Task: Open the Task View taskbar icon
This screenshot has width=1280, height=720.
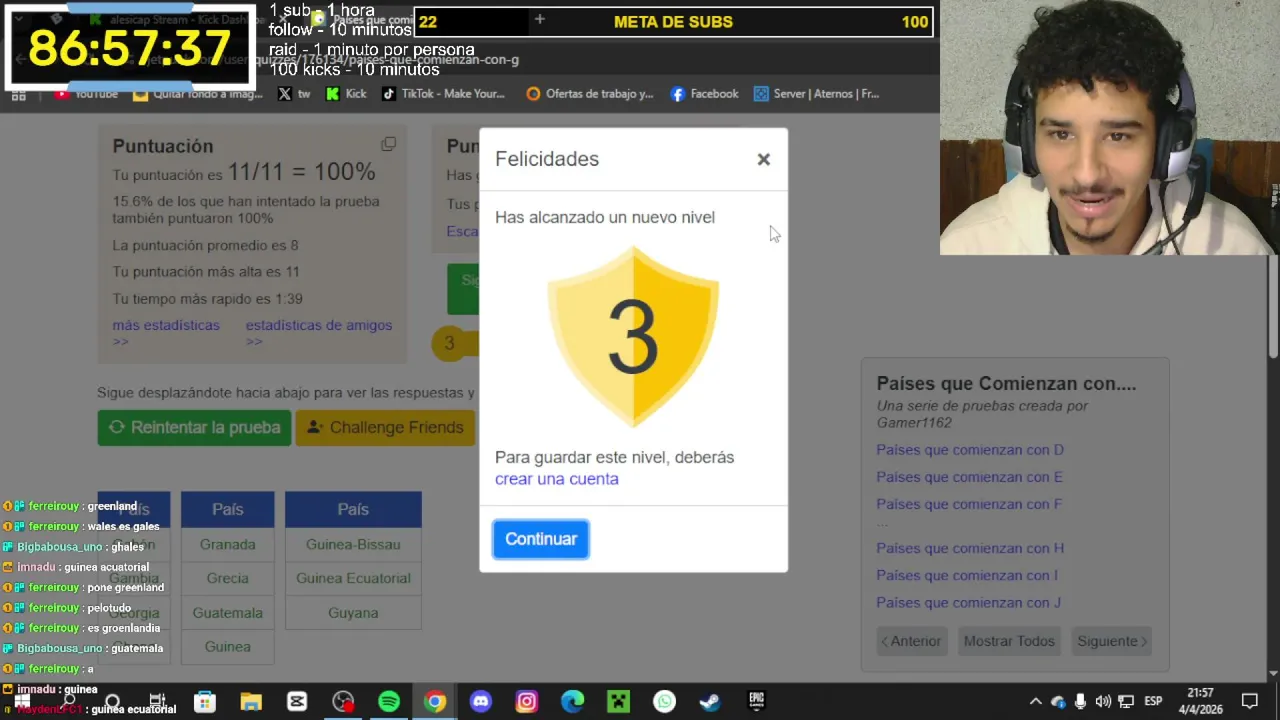Action: click(x=157, y=702)
